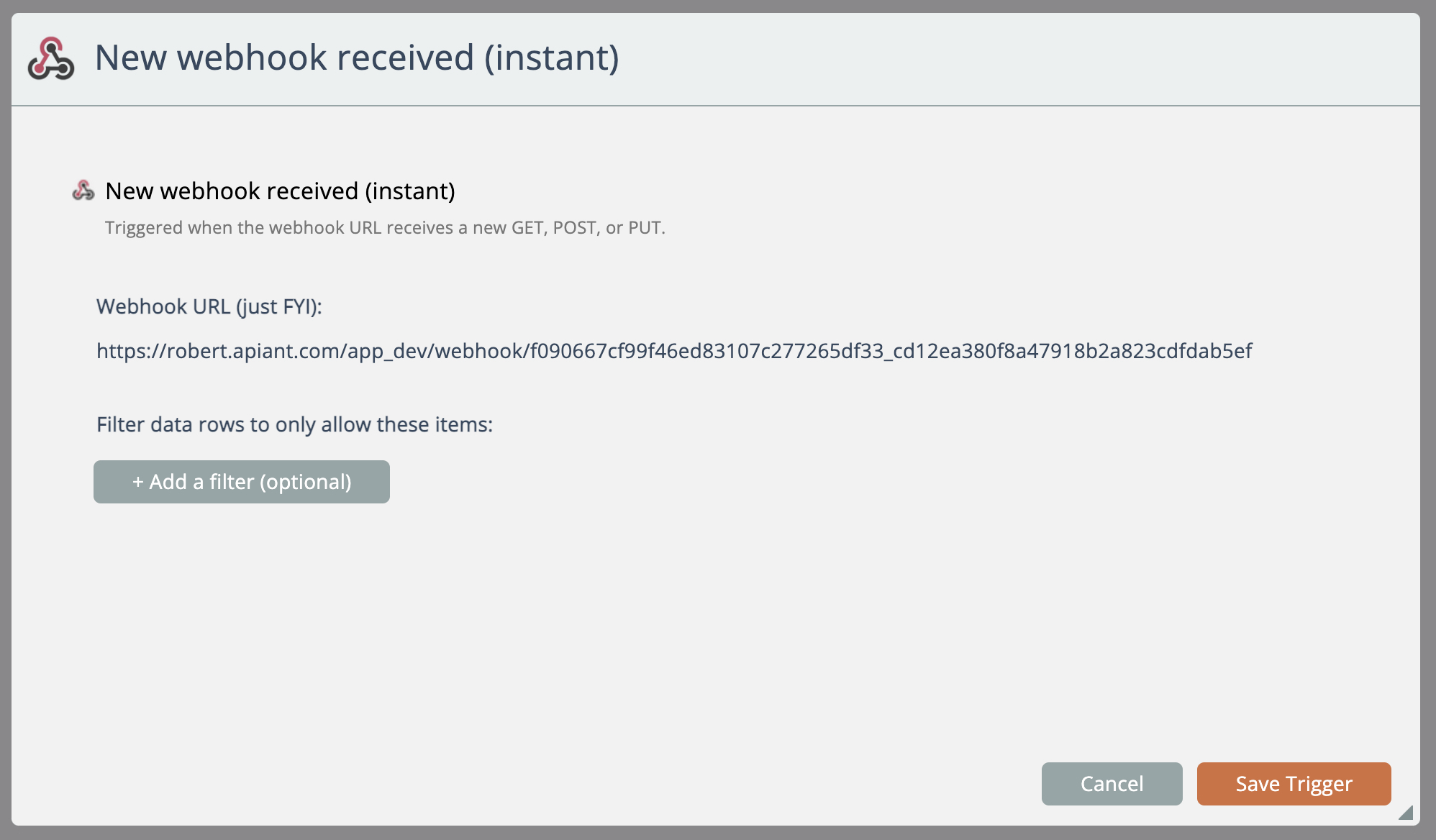
Task: Click the large webhook logo in header
Action: 51,58
